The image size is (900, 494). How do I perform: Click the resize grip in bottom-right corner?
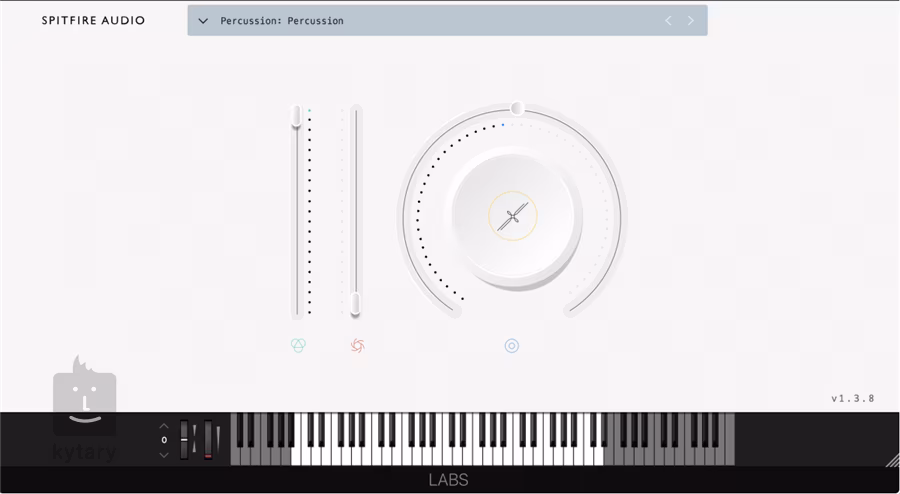coord(892,460)
